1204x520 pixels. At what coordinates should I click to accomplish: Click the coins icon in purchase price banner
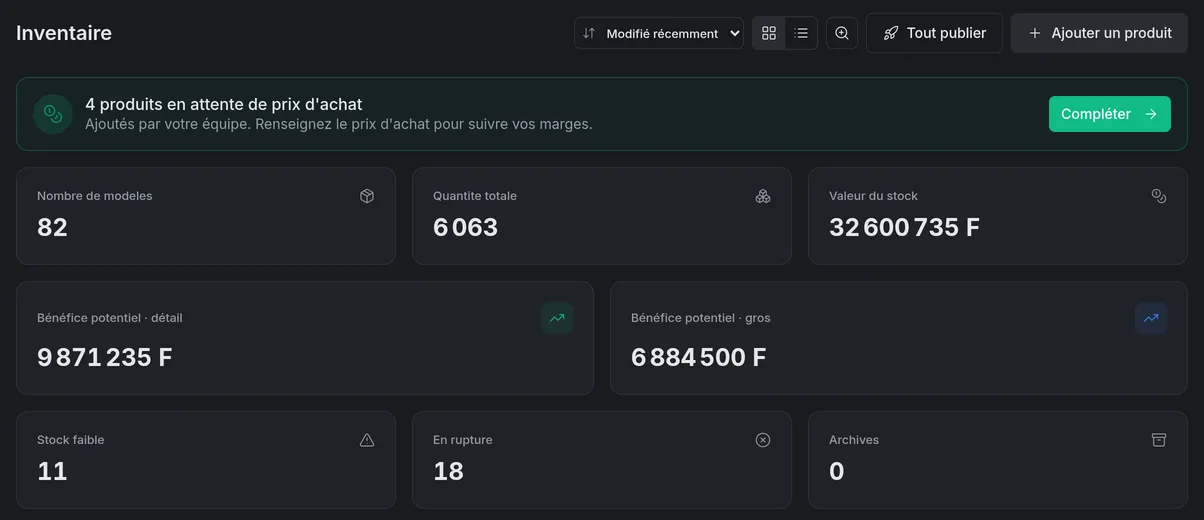pyautogui.click(x=53, y=114)
